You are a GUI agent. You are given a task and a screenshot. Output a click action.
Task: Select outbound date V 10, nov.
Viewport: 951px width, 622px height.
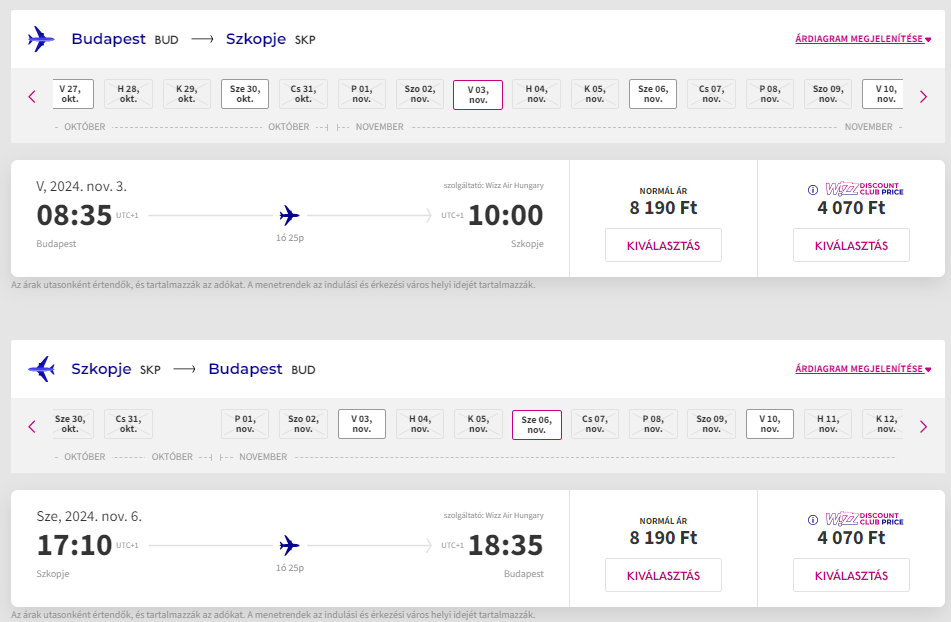click(x=883, y=94)
